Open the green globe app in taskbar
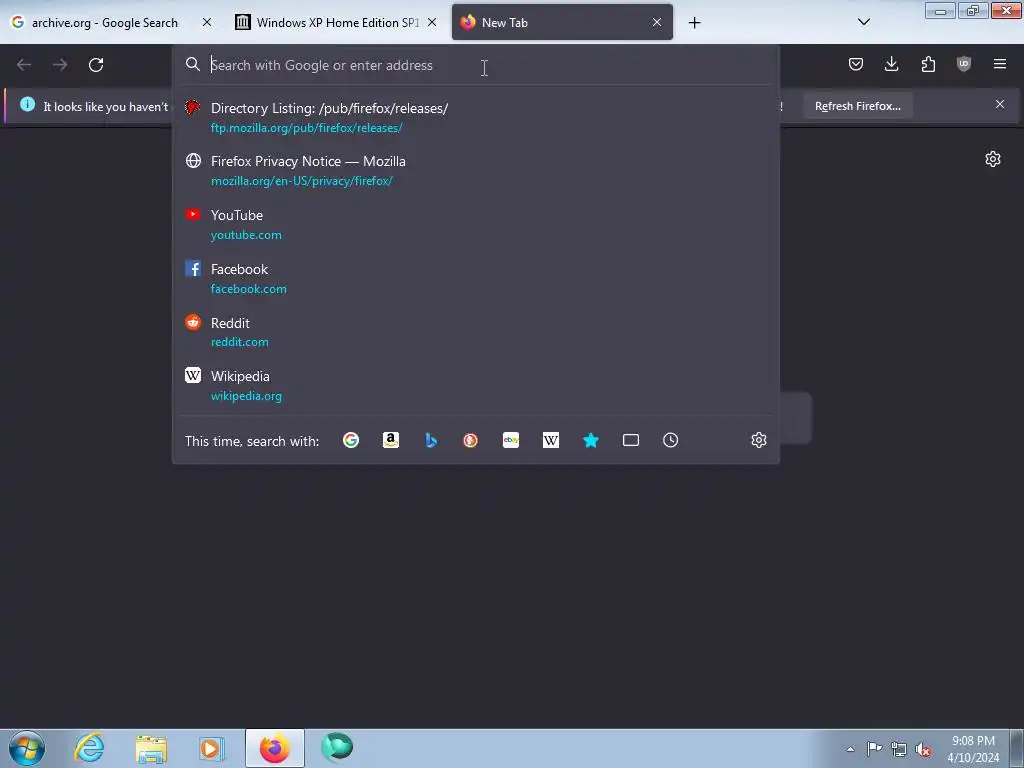Viewport: 1024px width, 768px height. (337, 748)
